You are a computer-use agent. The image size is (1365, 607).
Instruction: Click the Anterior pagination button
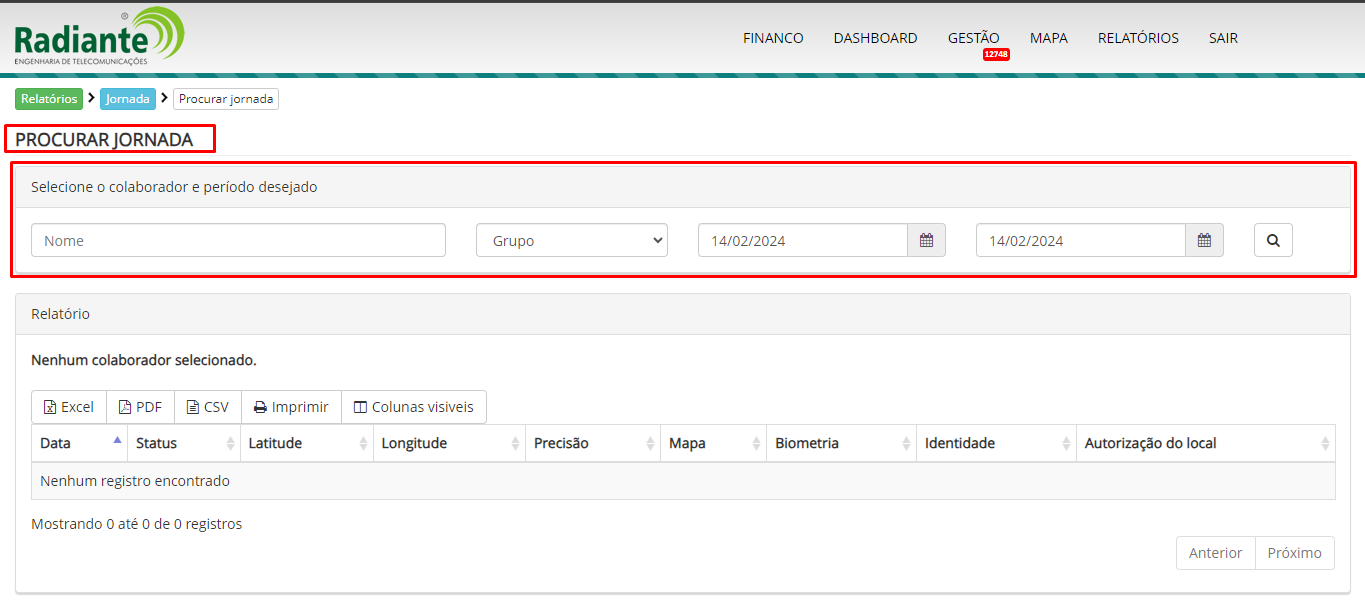pos(1215,553)
